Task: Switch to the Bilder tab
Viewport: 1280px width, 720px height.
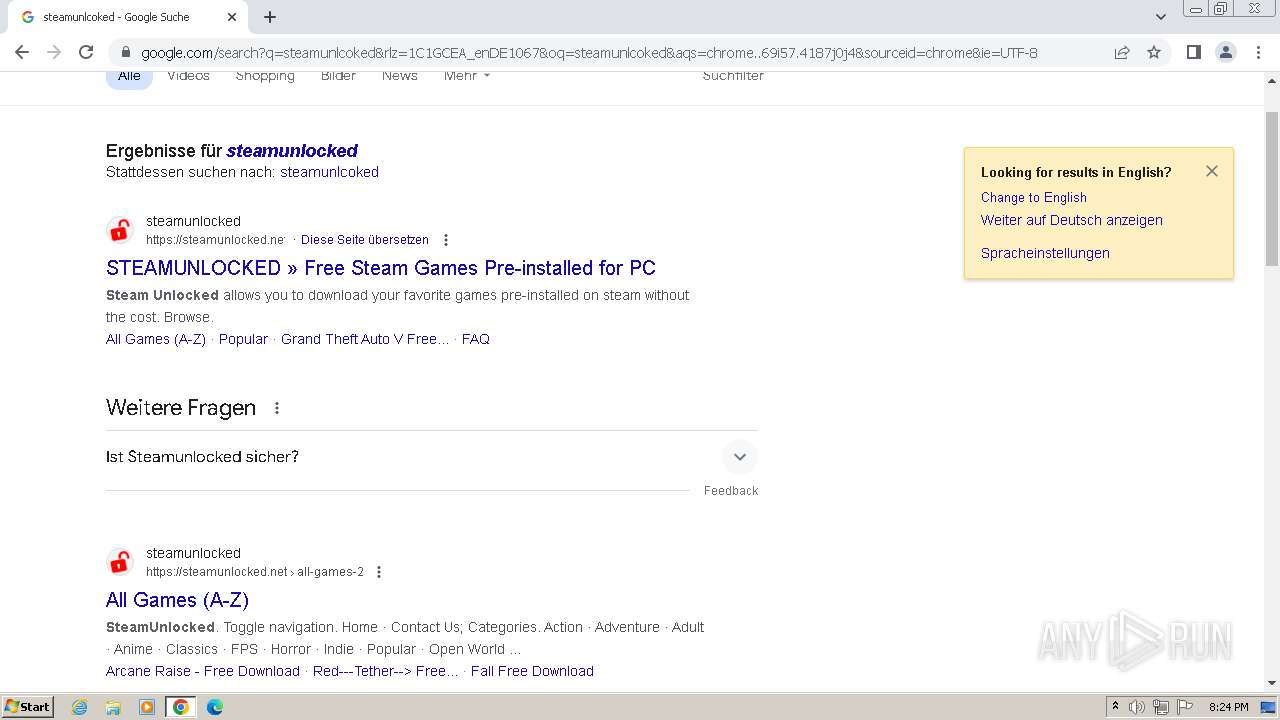Action: click(338, 76)
